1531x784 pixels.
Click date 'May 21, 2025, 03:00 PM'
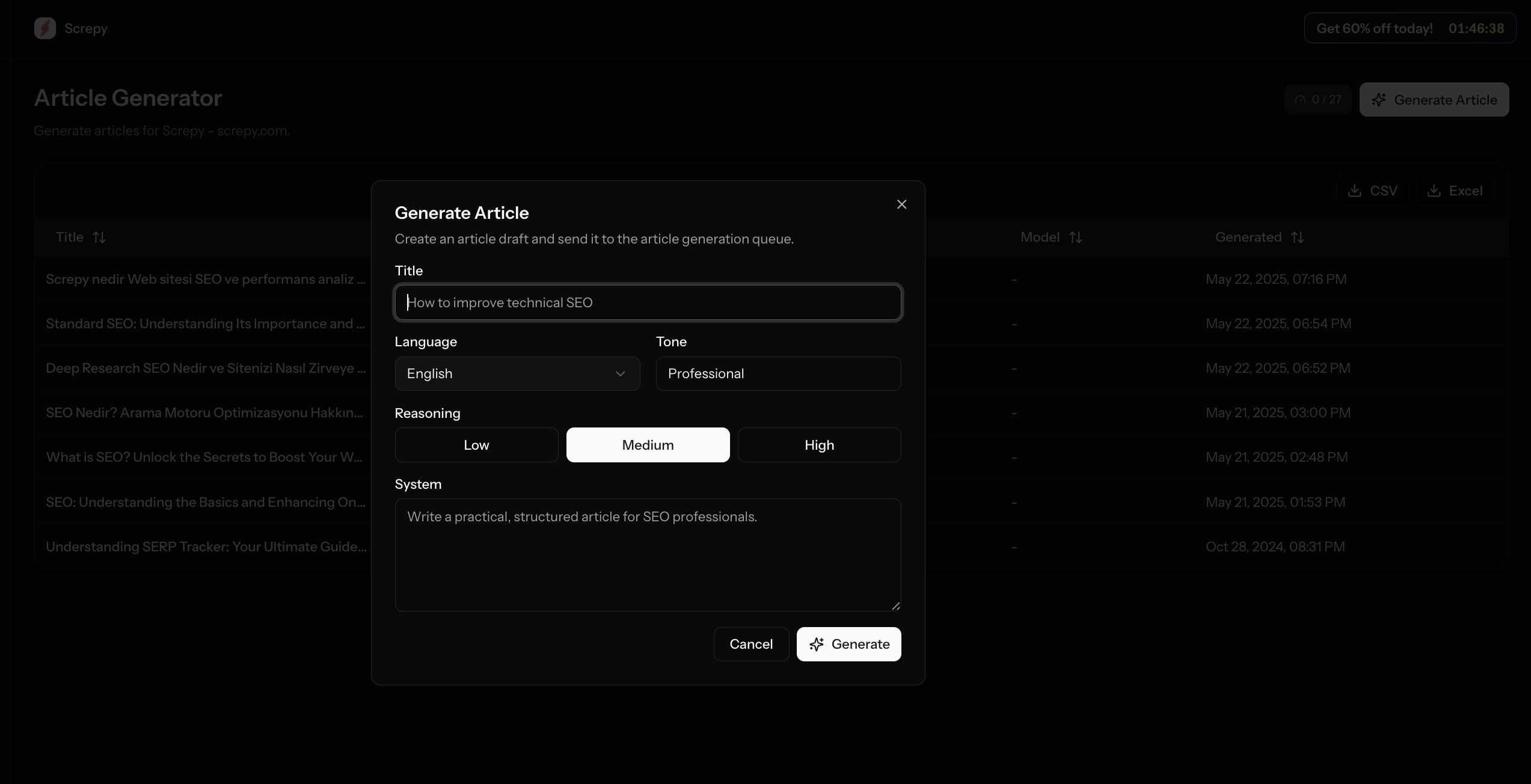pos(1278,412)
